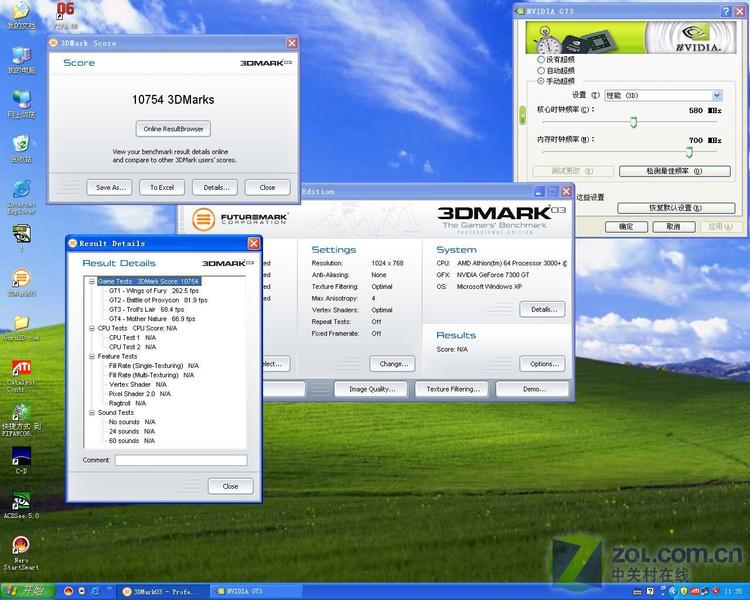Click Save As in Score window
The image size is (750, 600).
coord(110,188)
